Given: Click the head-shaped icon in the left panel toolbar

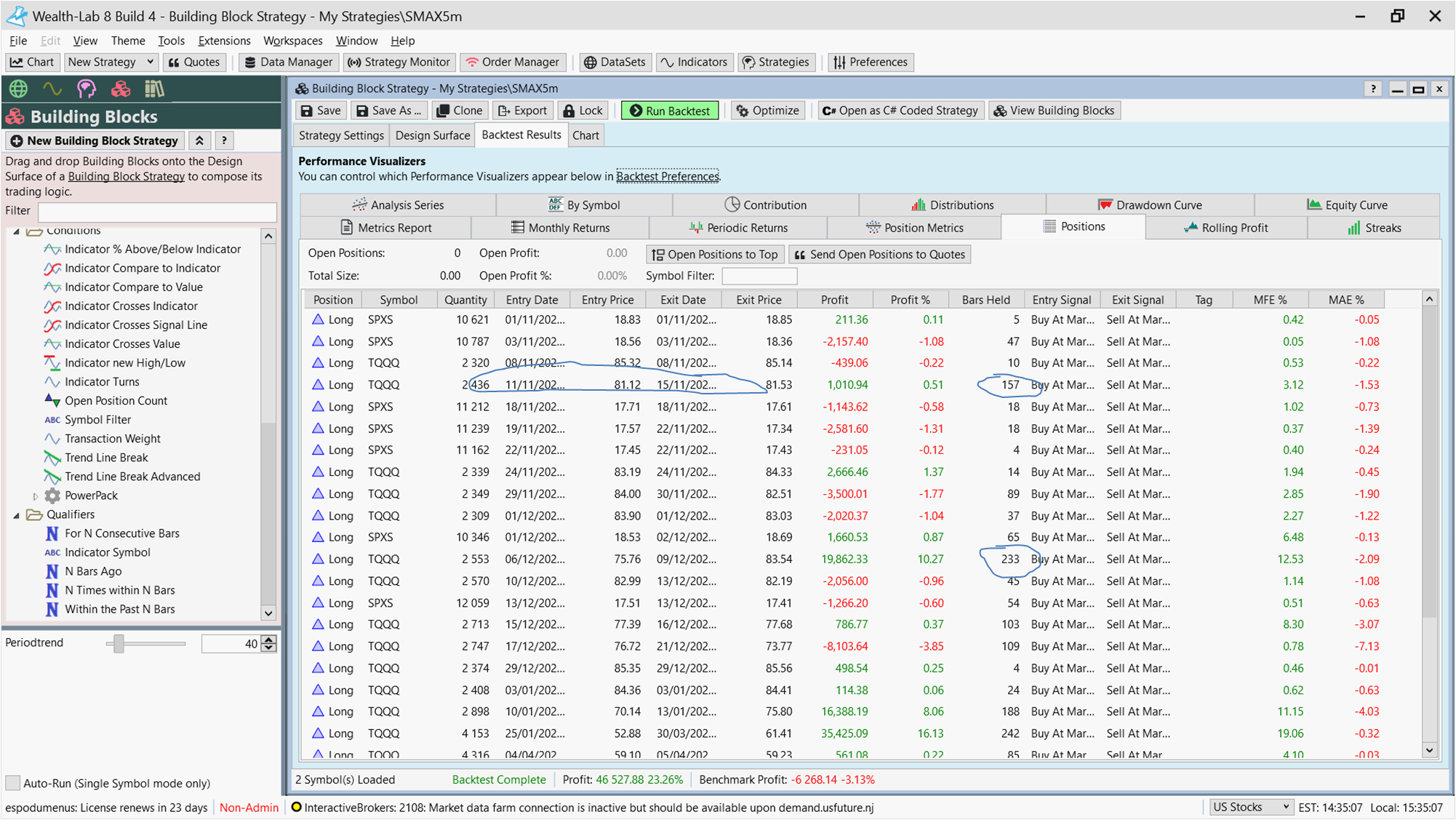Looking at the screenshot, I should click(87, 89).
